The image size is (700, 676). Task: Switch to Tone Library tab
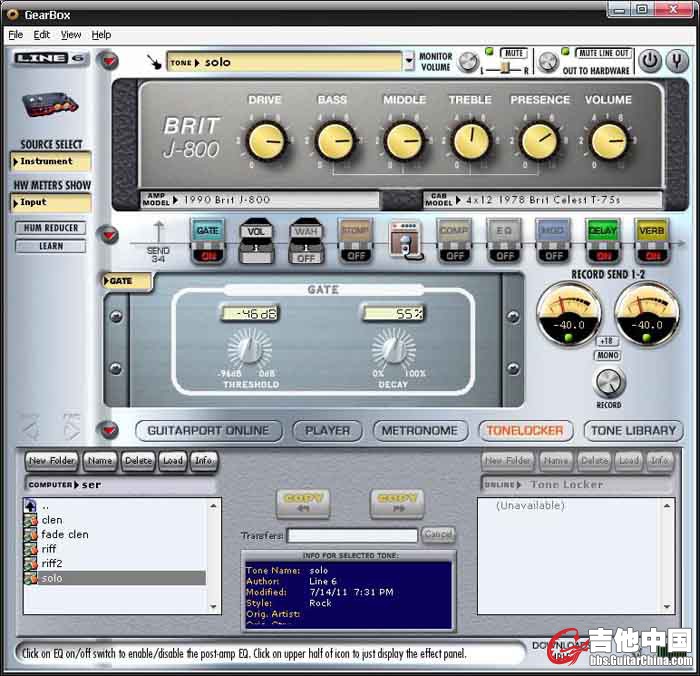pyautogui.click(x=633, y=431)
